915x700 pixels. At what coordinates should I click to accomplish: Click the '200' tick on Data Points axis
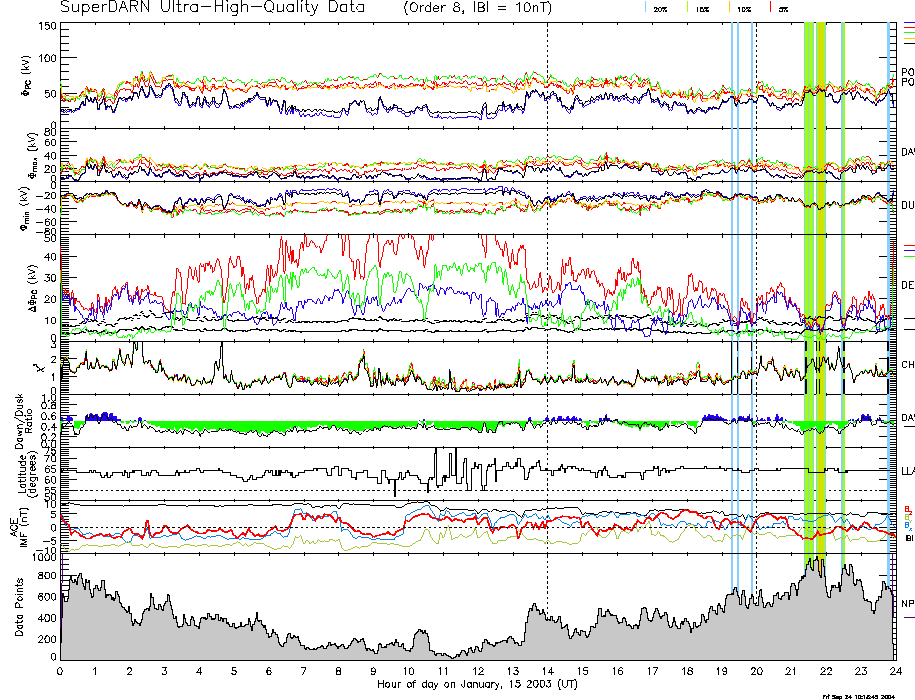coord(47,639)
